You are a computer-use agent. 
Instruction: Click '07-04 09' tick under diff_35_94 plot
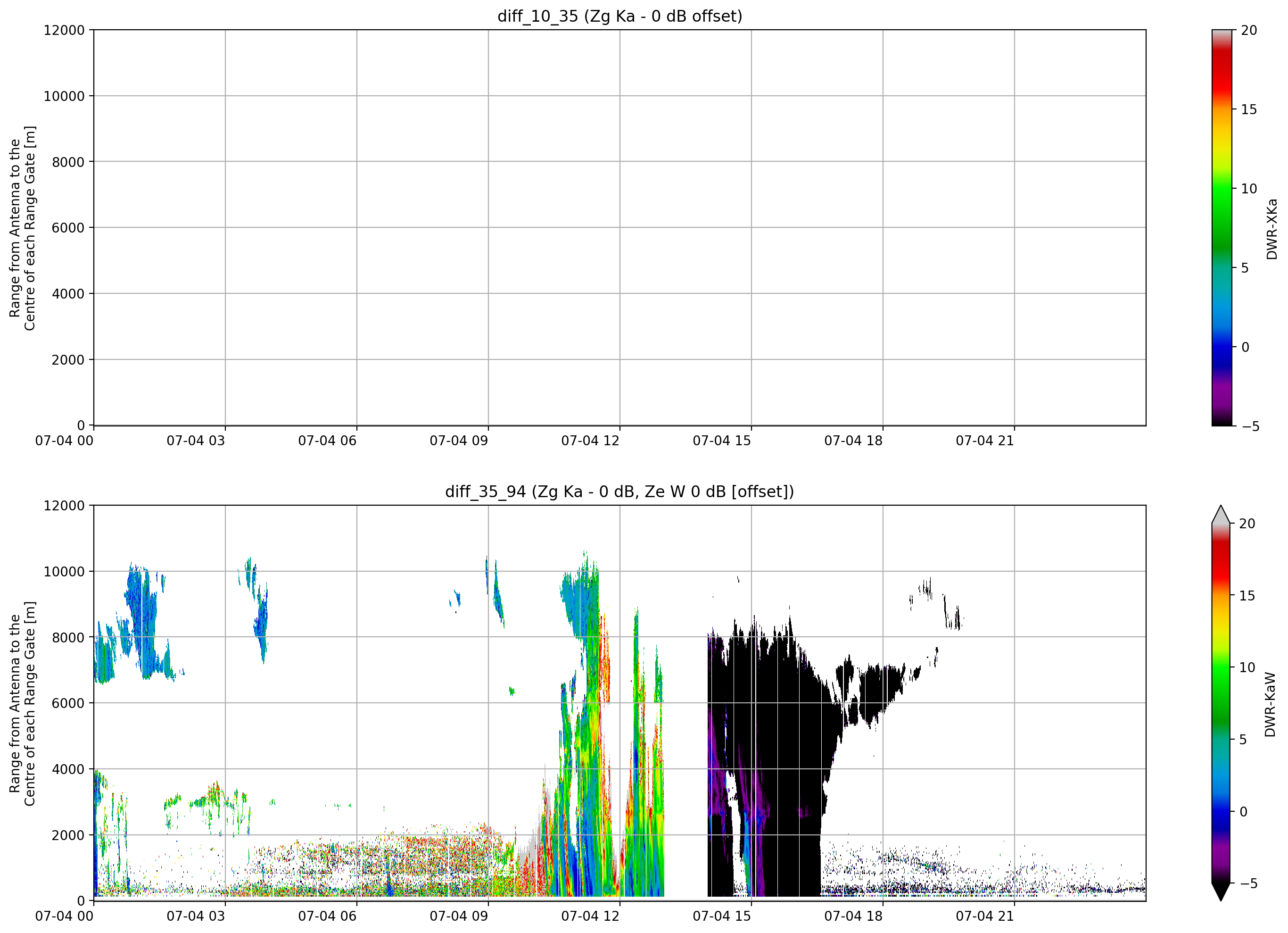point(459,916)
